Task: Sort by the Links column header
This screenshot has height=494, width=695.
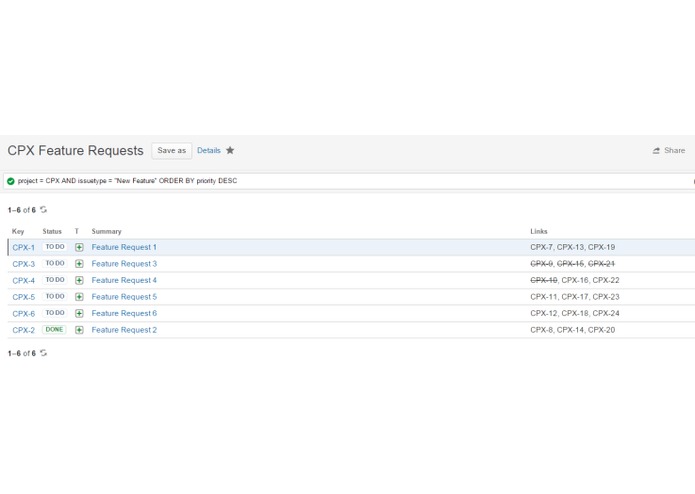Action: click(x=539, y=231)
